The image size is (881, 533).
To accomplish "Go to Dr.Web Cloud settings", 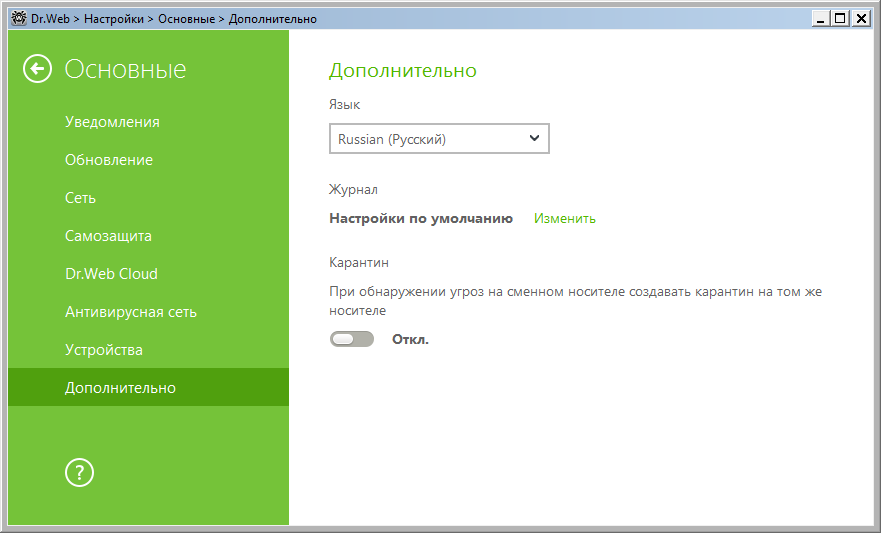I will click(111, 274).
